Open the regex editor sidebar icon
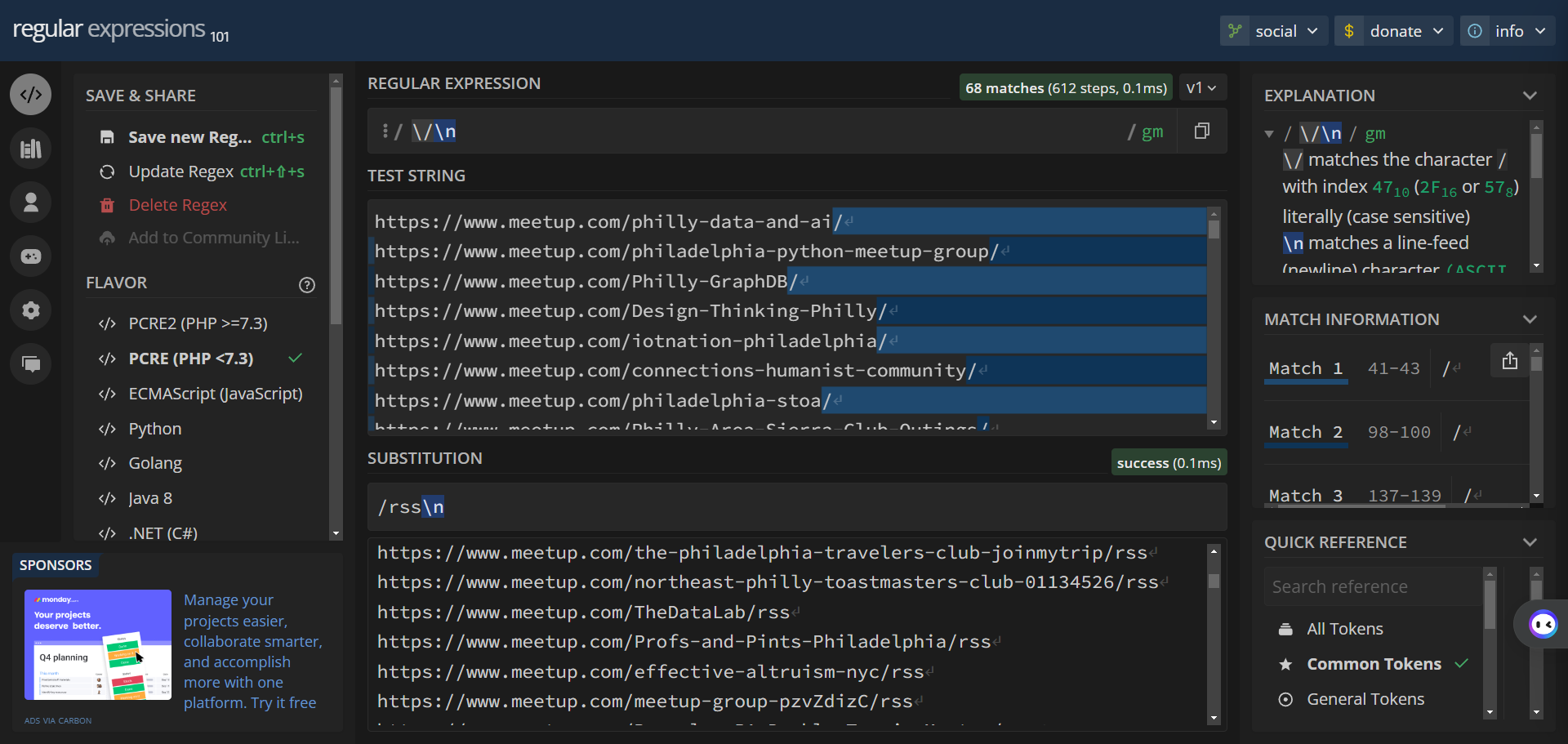 coord(31,95)
